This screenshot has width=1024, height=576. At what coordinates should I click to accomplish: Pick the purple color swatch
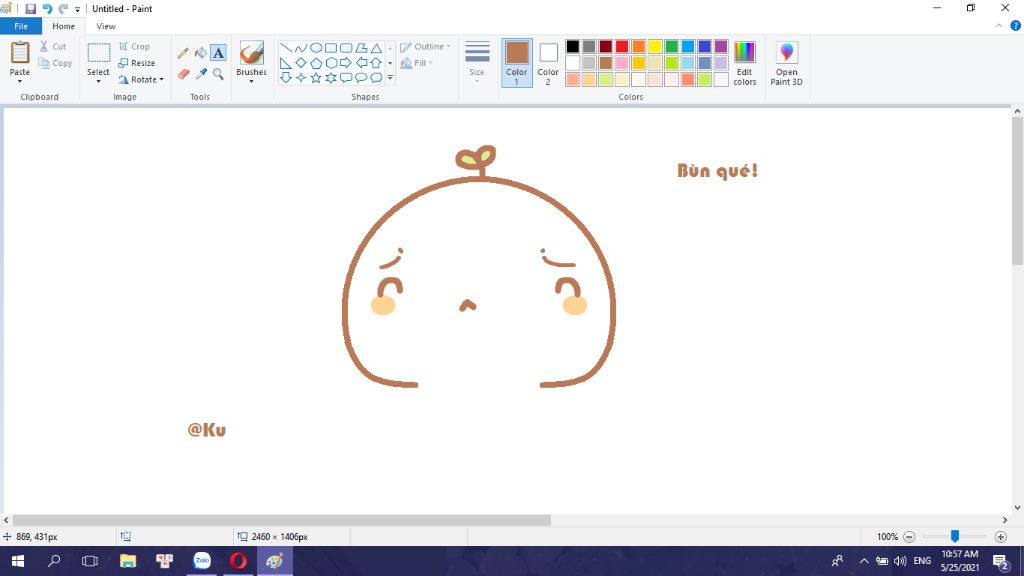tap(721, 46)
